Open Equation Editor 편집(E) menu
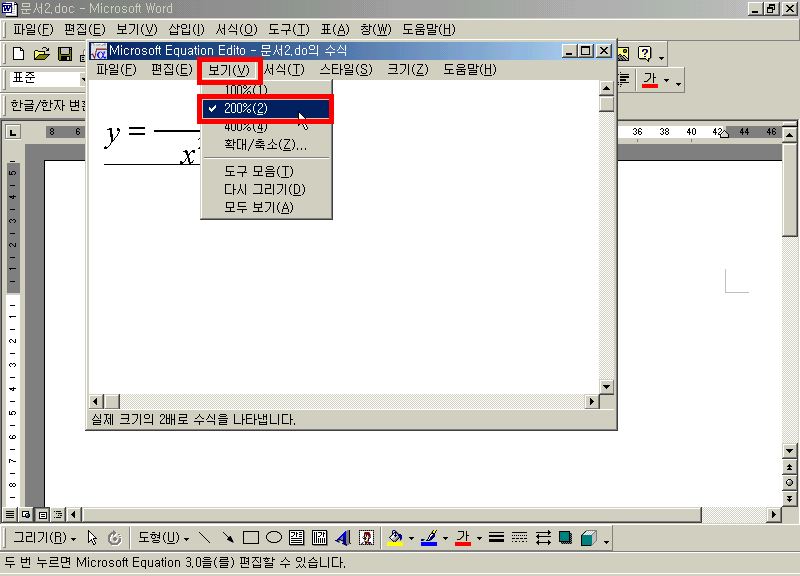Image resolution: width=800 pixels, height=576 pixels. [x=172, y=69]
